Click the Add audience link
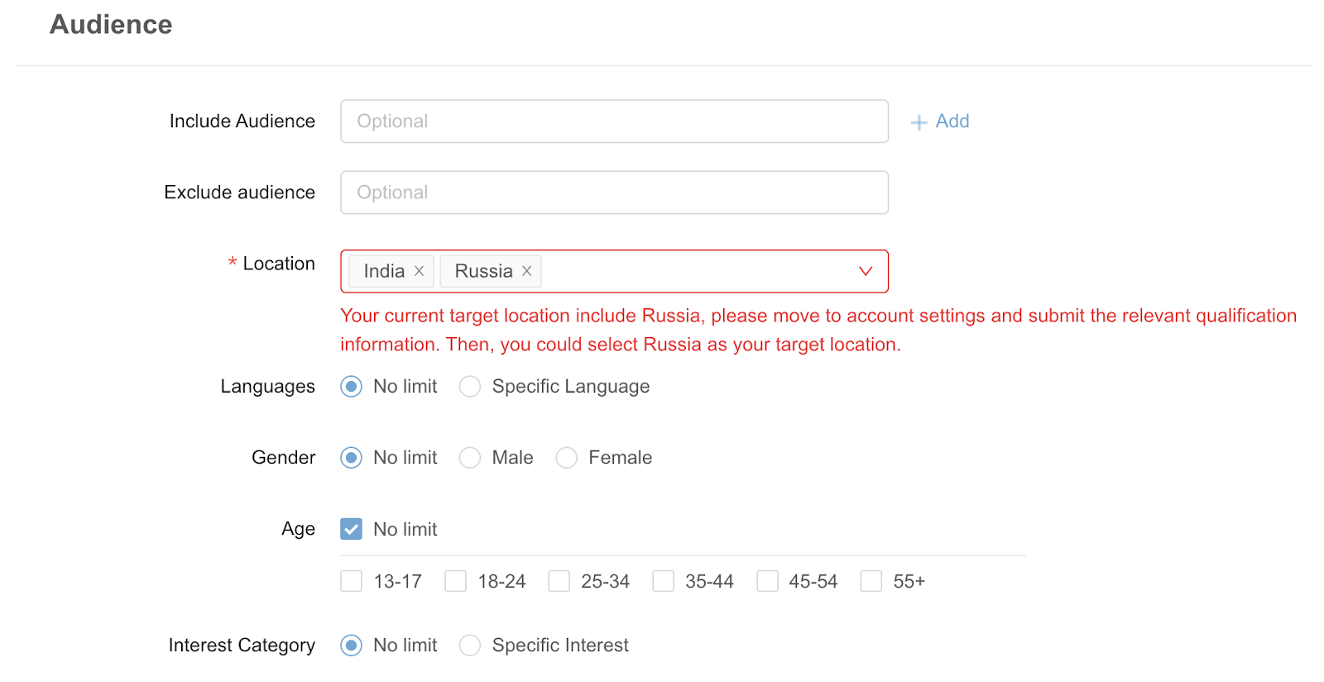Image resolution: width=1324 pixels, height=682 pixels. click(940, 121)
